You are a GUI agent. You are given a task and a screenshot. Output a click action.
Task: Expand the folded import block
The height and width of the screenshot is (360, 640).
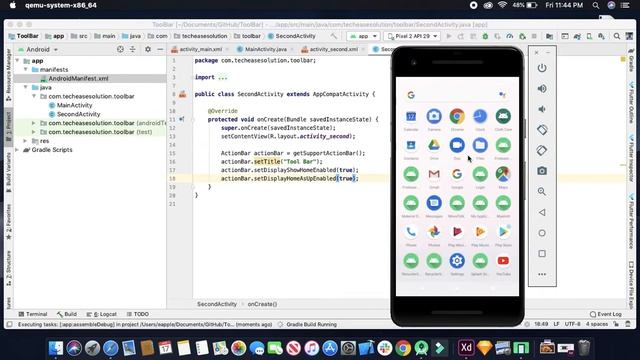pyautogui.click(x=222, y=77)
